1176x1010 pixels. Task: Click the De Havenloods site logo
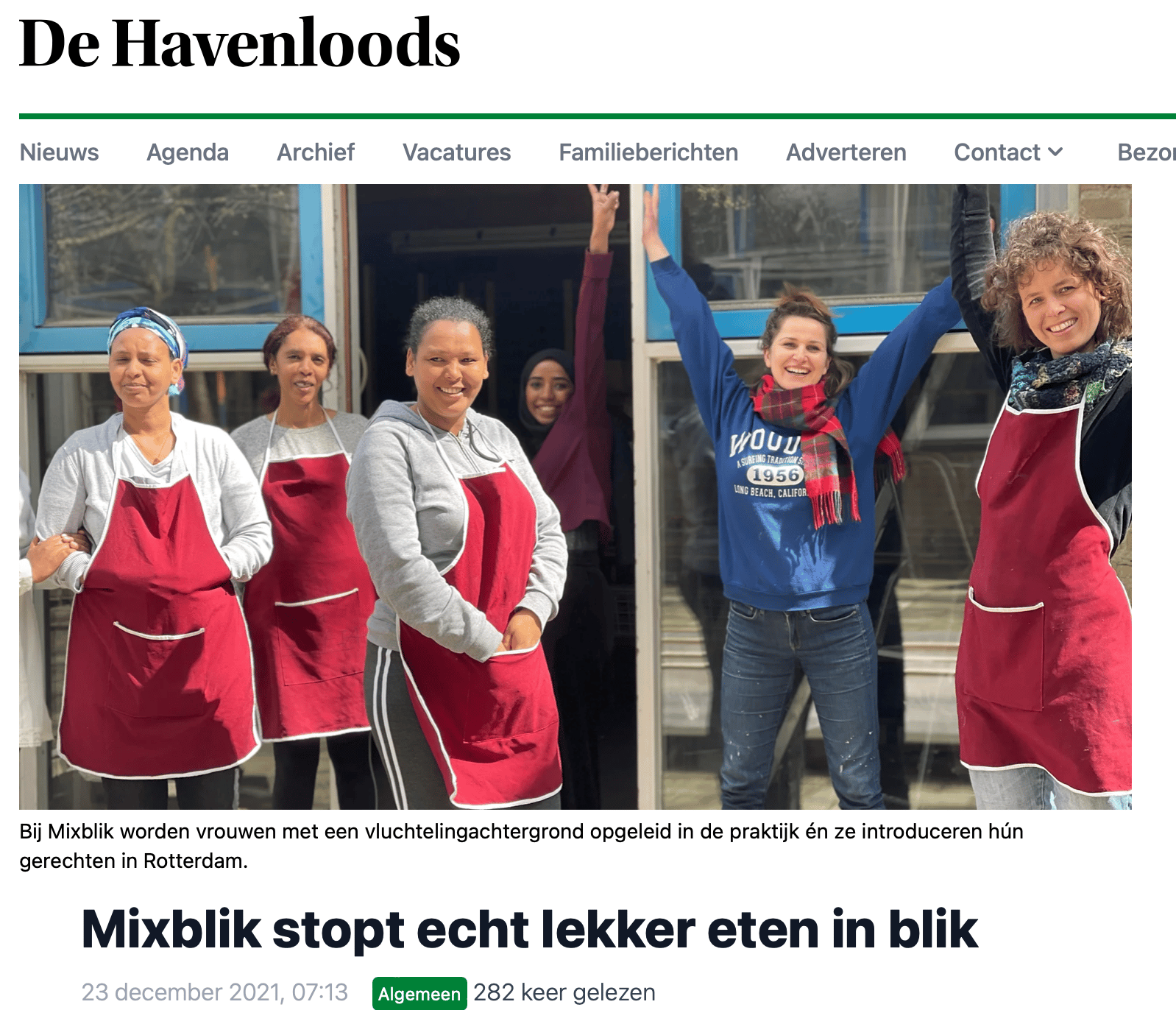(239, 44)
